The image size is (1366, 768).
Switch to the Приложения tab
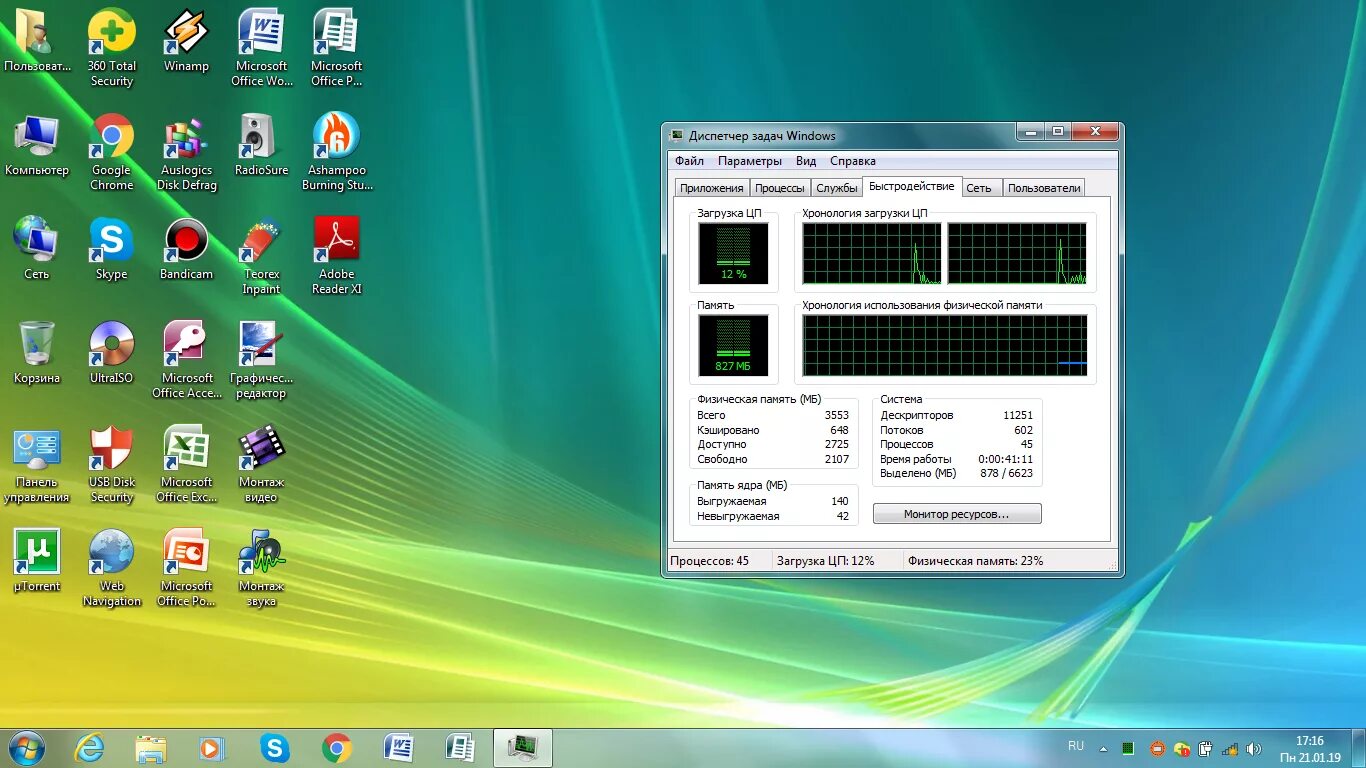coord(712,188)
